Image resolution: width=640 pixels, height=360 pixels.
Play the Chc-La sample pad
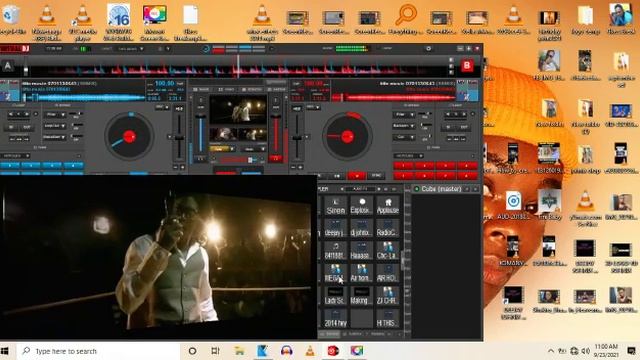click(x=387, y=251)
